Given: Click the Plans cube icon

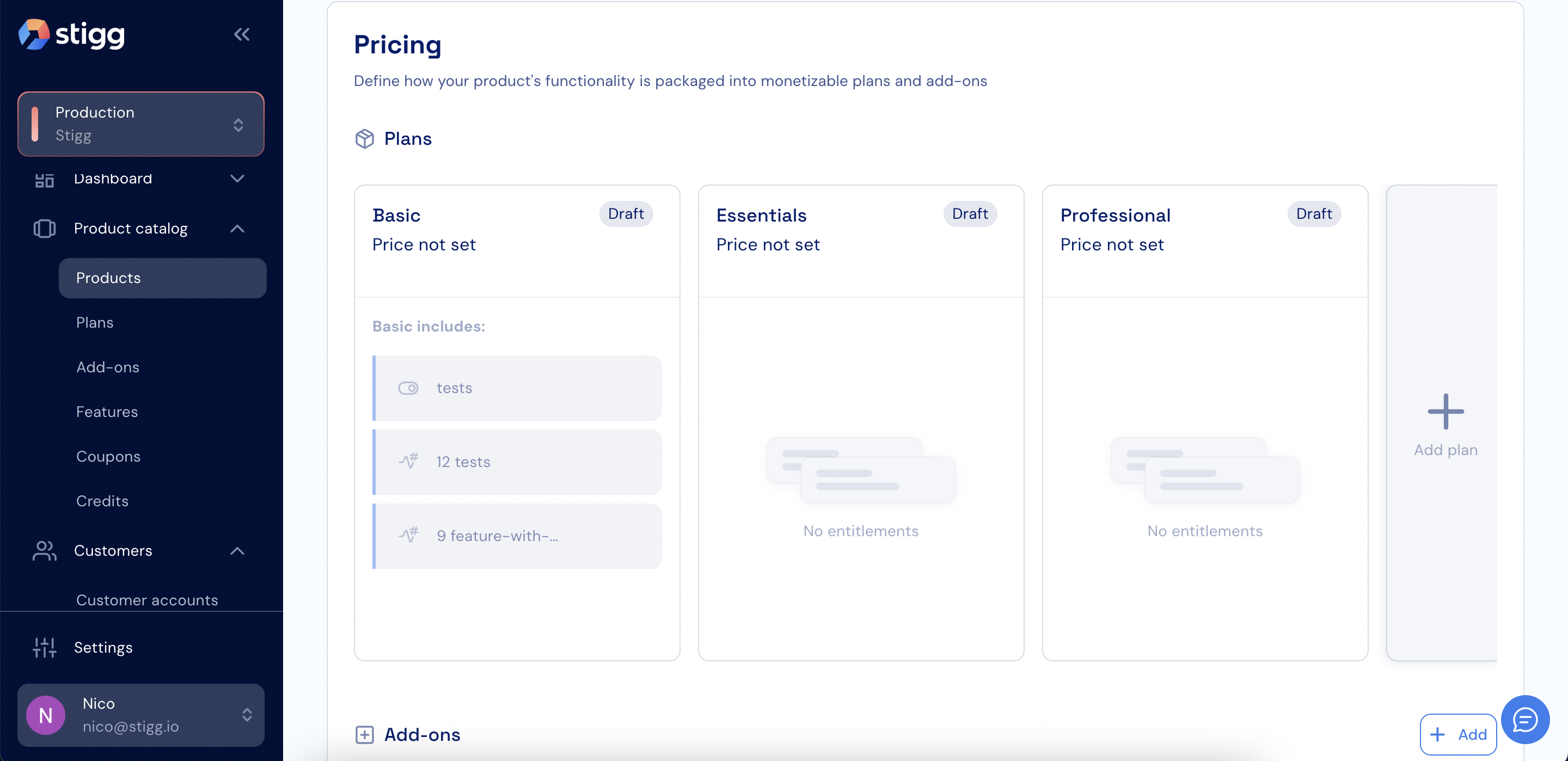Looking at the screenshot, I should [x=364, y=139].
